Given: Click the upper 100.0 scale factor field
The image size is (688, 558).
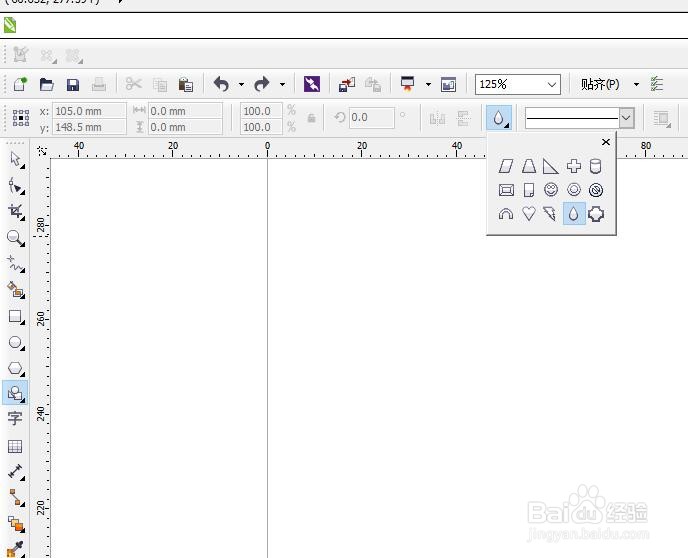Looking at the screenshot, I should pos(261,111).
